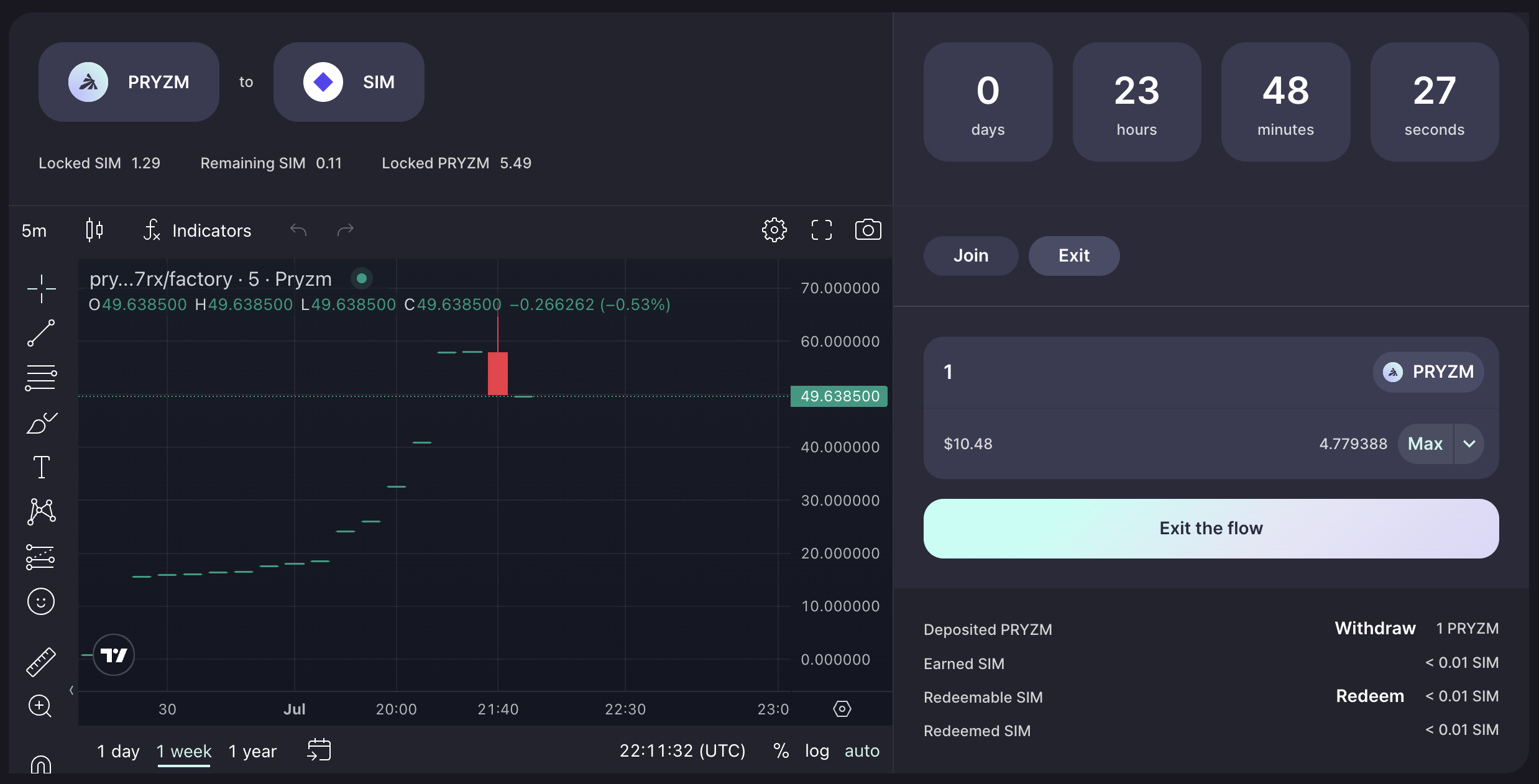Screen dimensions: 1539x784
Task: Click the Max amount button
Action: pos(1425,444)
